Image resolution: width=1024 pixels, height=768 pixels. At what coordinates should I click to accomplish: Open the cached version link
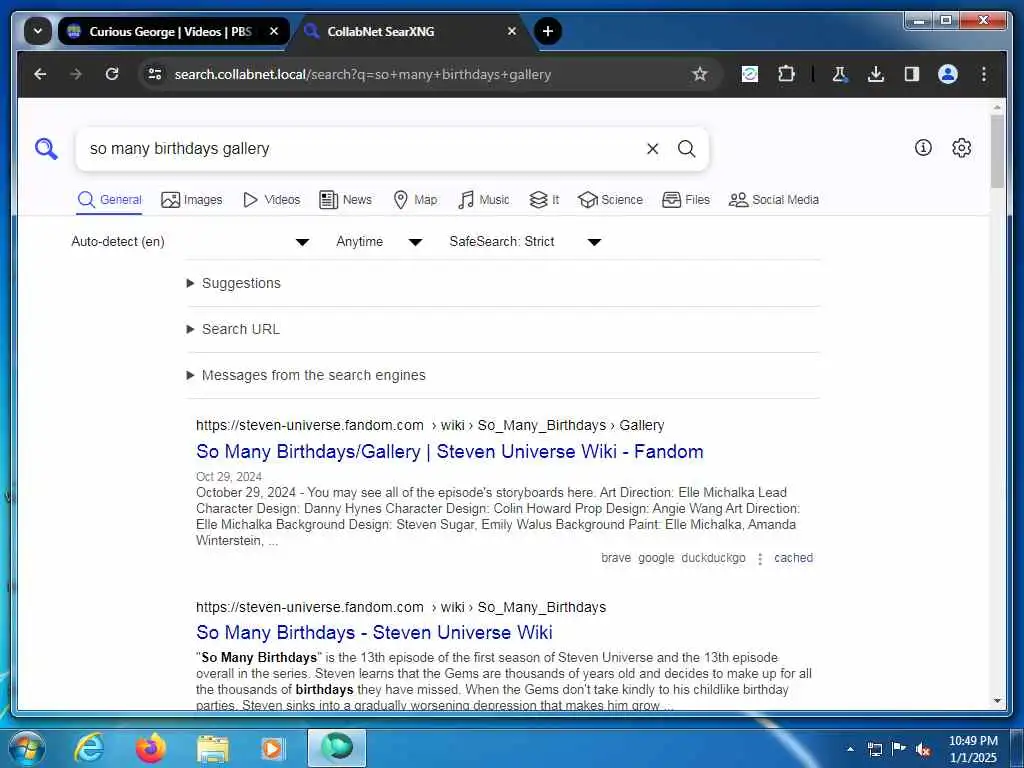click(x=793, y=558)
